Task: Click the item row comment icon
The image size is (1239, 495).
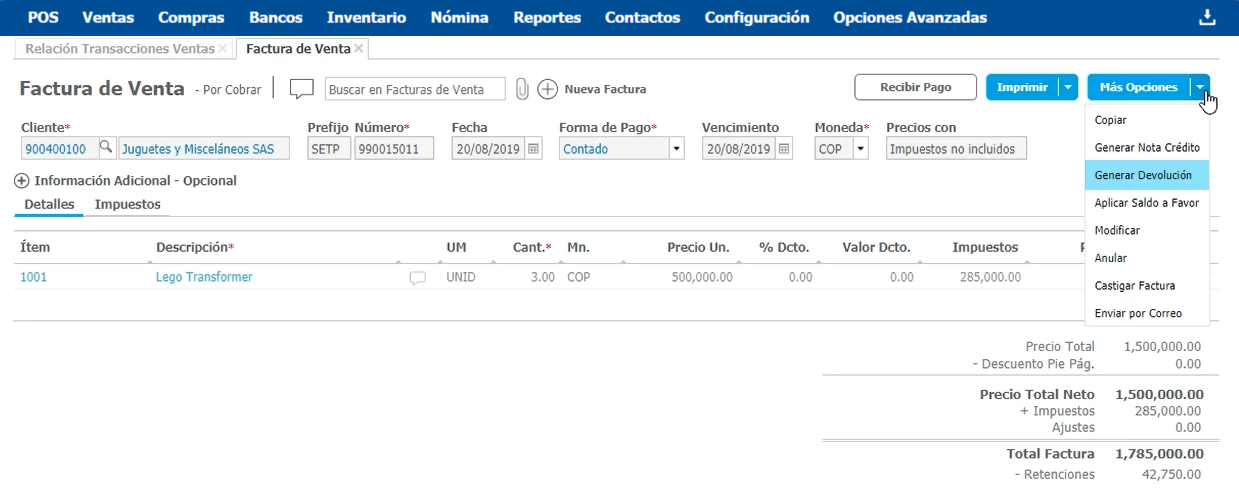Action: coord(418,278)
